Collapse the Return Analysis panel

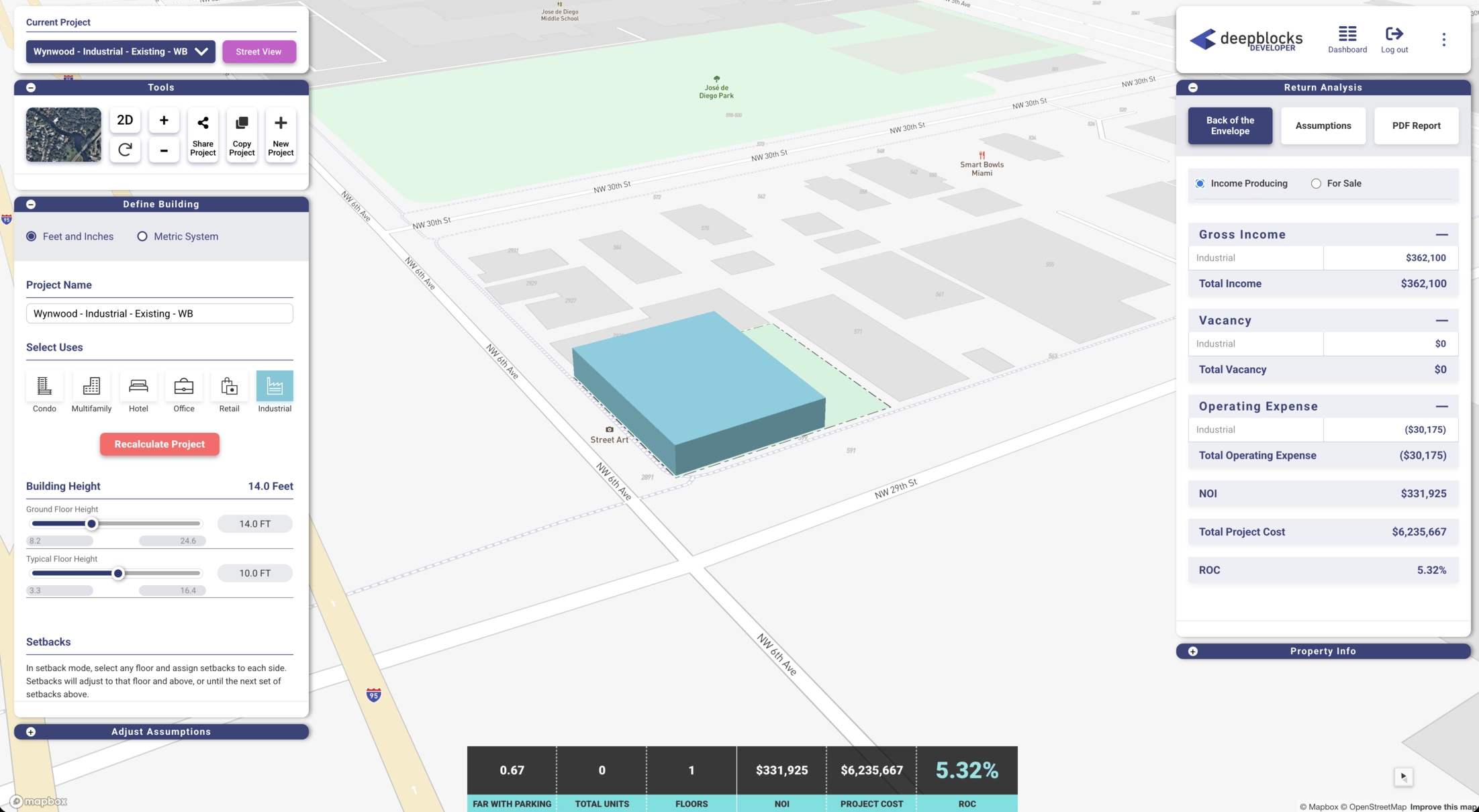1193,87
